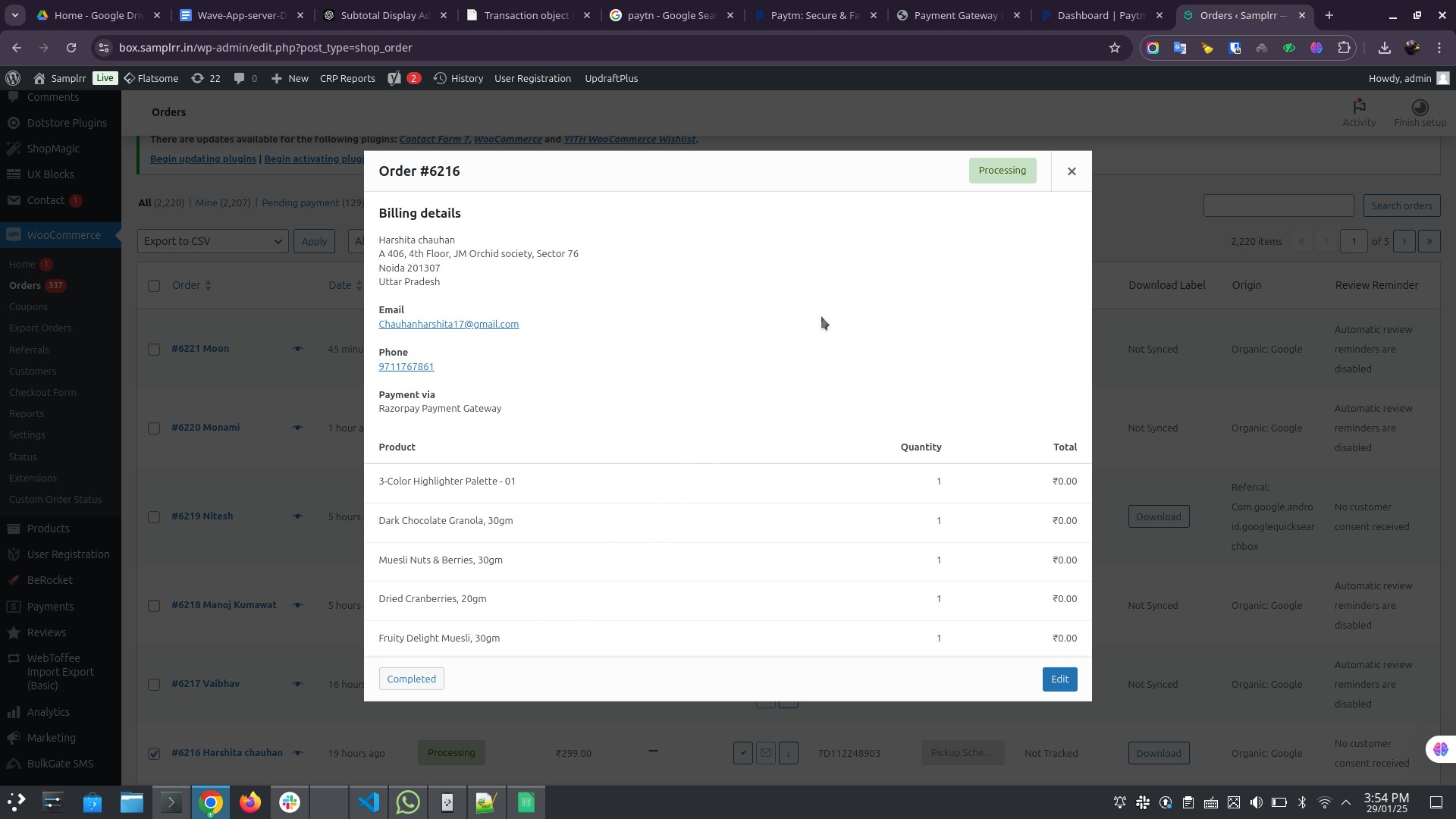Open Howdy, admin account menu

tap(1408, 78)
